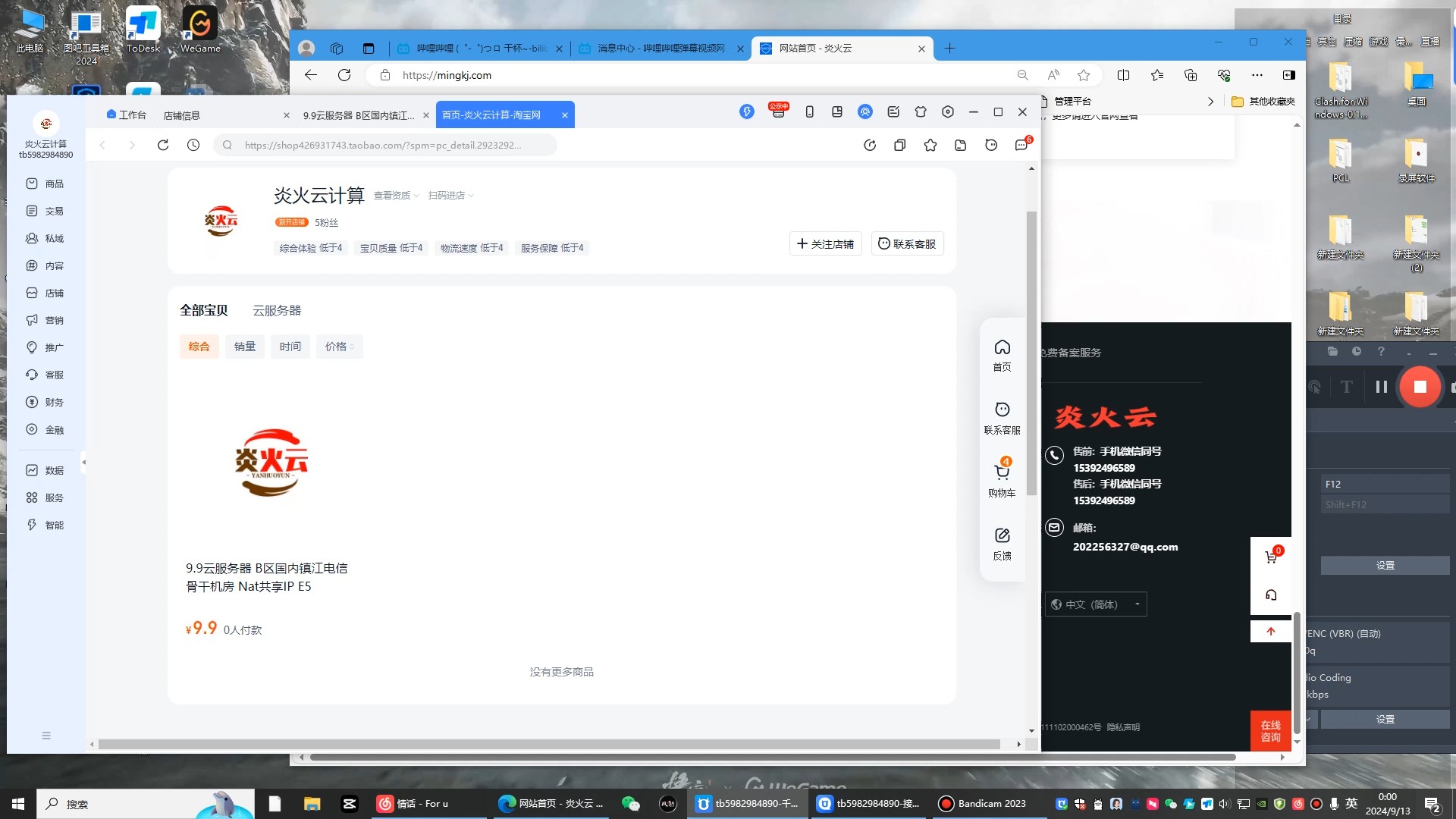The height and width of the screenshot is (819, 1456).
Task: Select the 全部宝贝 tab
Action: [x=204, y=311]
